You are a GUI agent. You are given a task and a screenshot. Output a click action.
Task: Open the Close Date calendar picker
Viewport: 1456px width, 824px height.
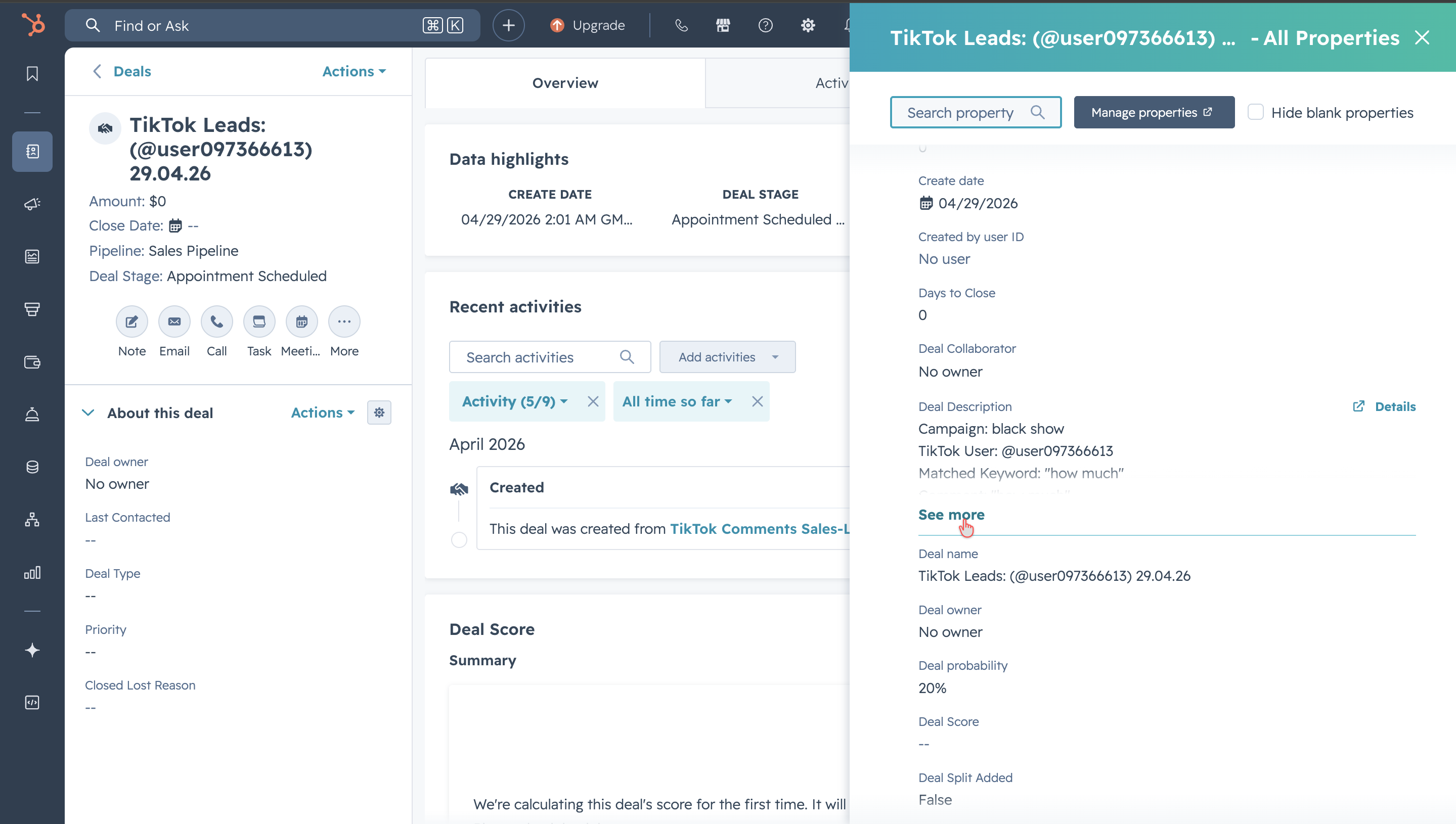click(x=175, y=226)
